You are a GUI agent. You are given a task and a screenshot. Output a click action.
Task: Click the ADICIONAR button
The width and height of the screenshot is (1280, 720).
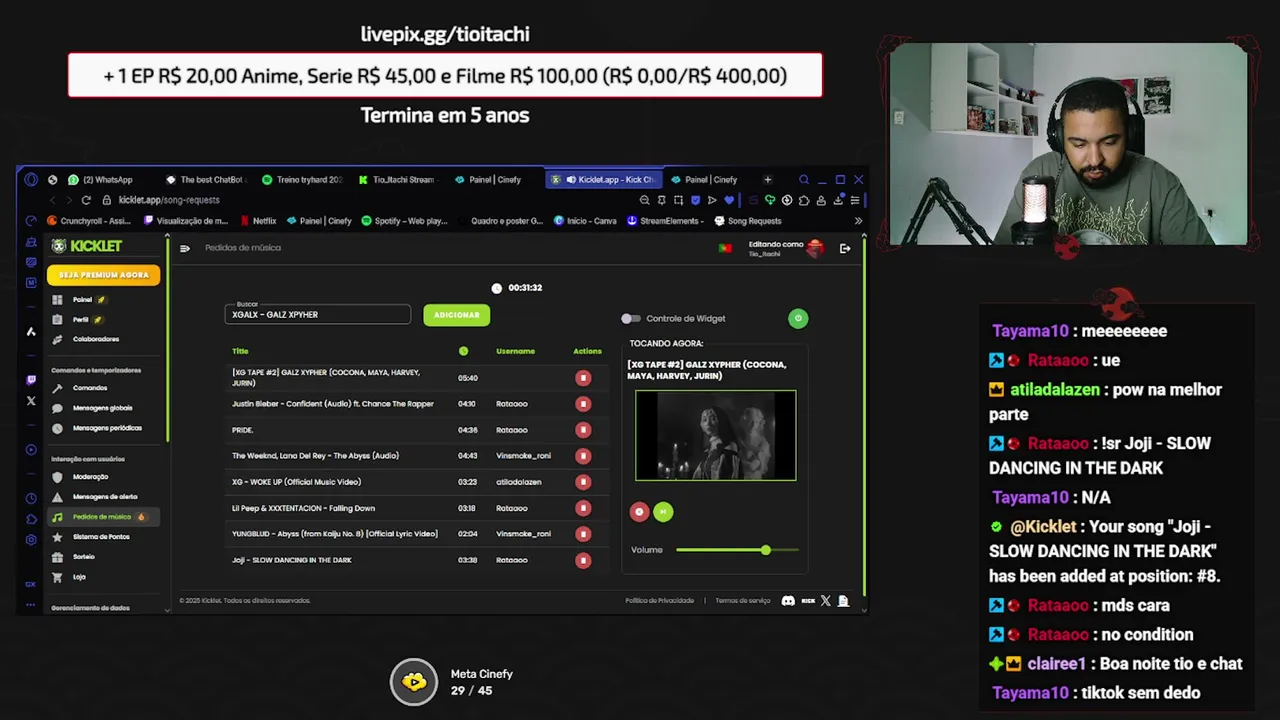coord(456,315)
